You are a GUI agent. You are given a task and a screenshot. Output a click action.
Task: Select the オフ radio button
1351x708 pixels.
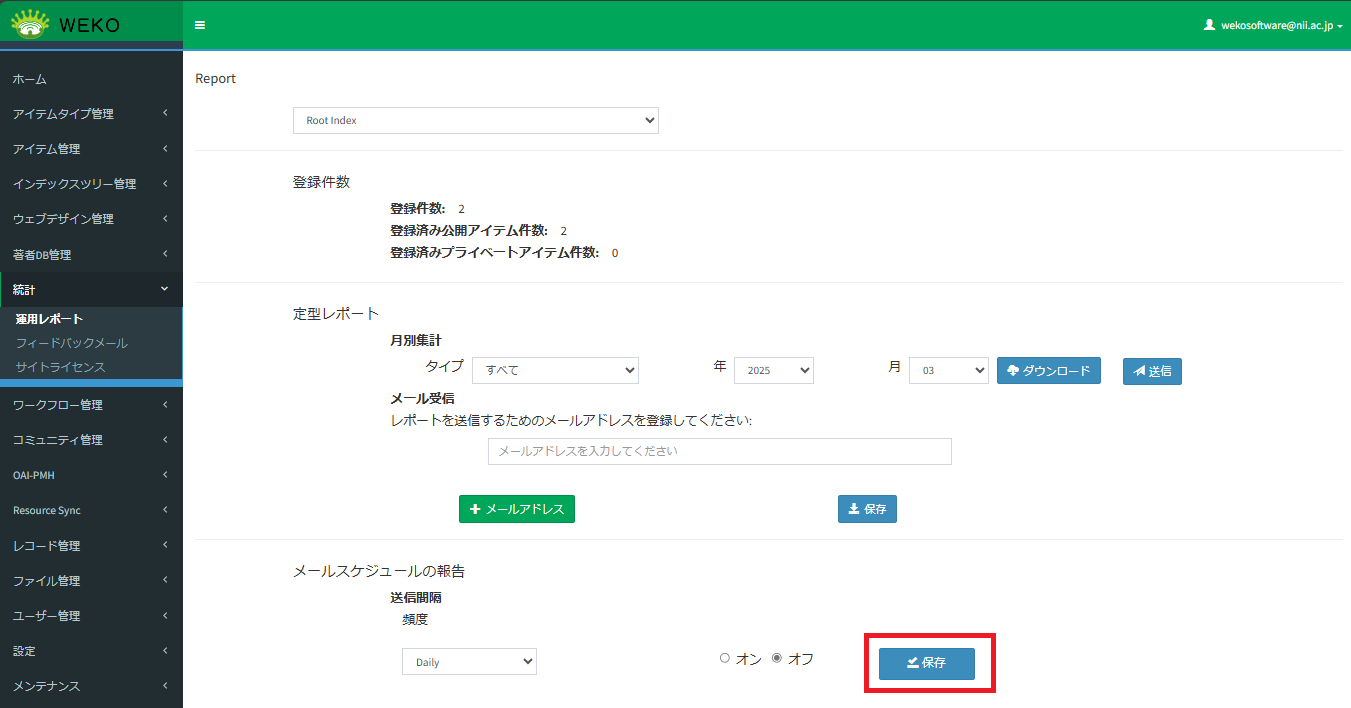pyautogui.click(x=777, y=658)
